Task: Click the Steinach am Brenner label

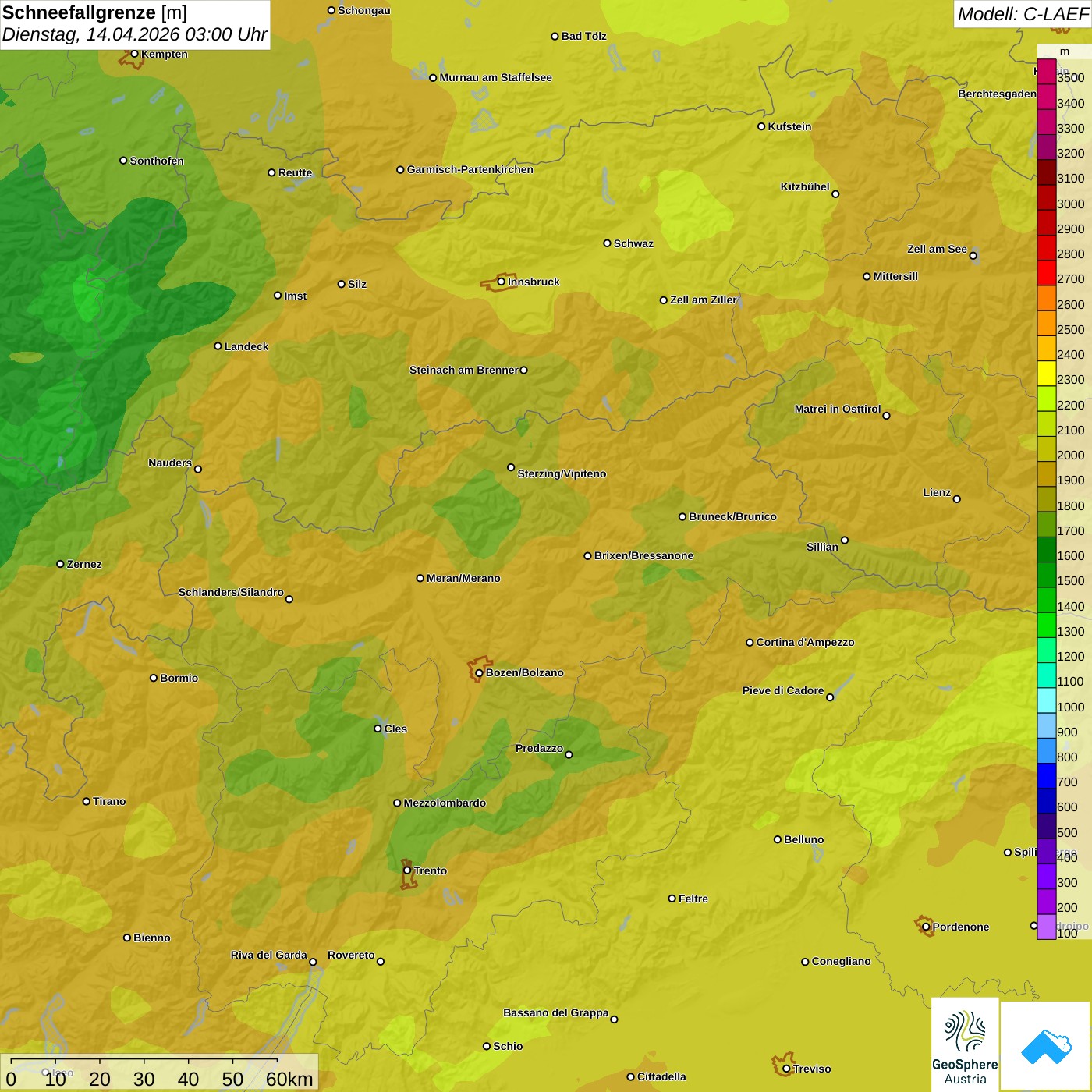Action: coord(464,370)
